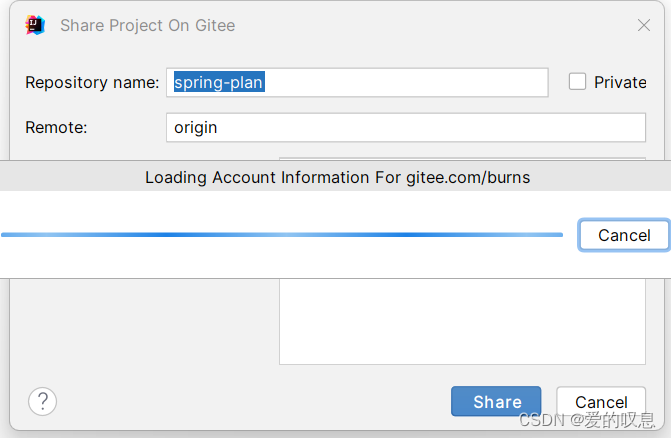Close the Share Project On Gitee dialog

pyautogui.click(x=643, y=25)
